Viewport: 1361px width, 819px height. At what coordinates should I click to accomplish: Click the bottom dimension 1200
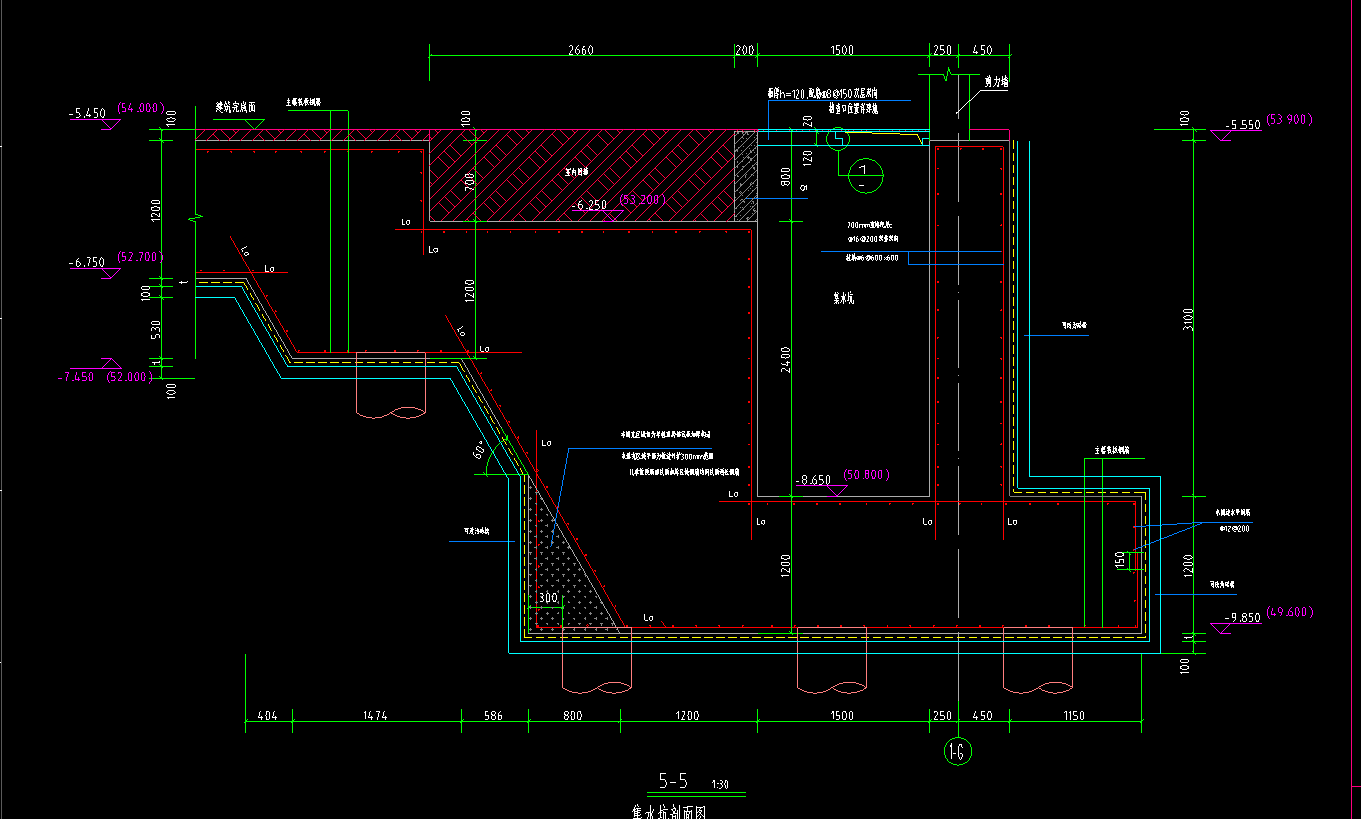point(687,716)
